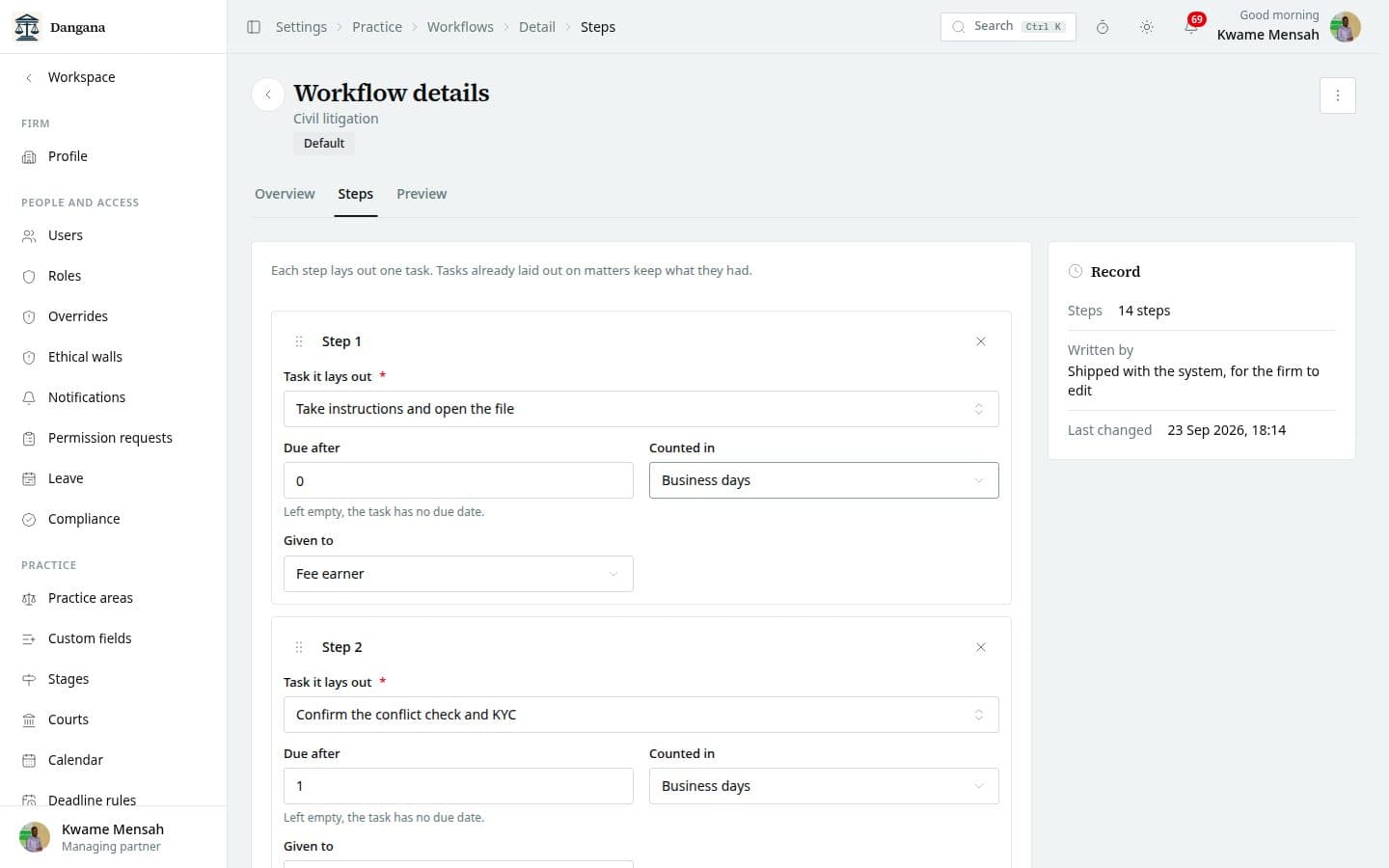Open Step 2 Counted in dropdown
Image resolution: width=1389 pixels, height=868 pixels.
(824, 786)
